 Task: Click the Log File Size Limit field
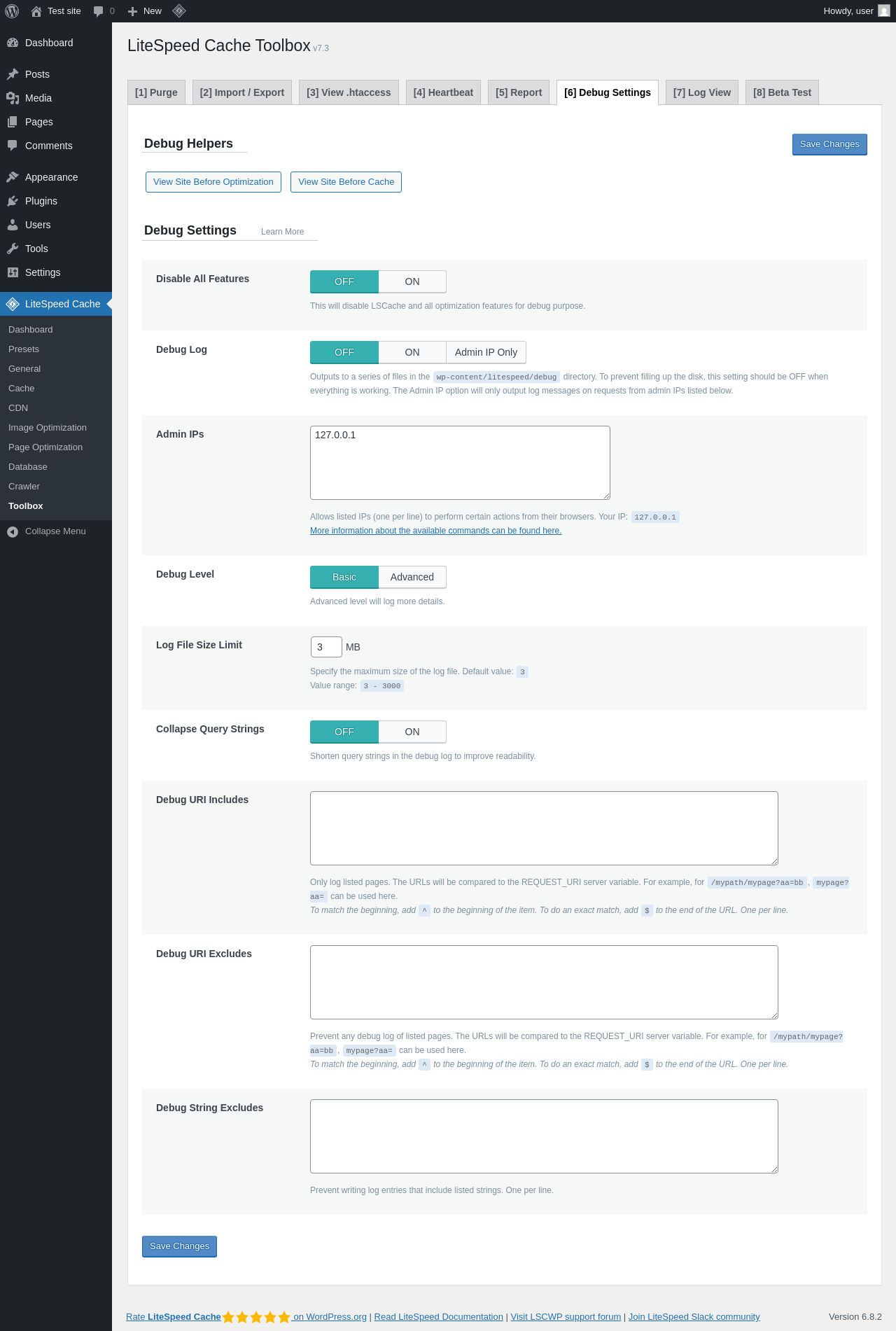326,647
